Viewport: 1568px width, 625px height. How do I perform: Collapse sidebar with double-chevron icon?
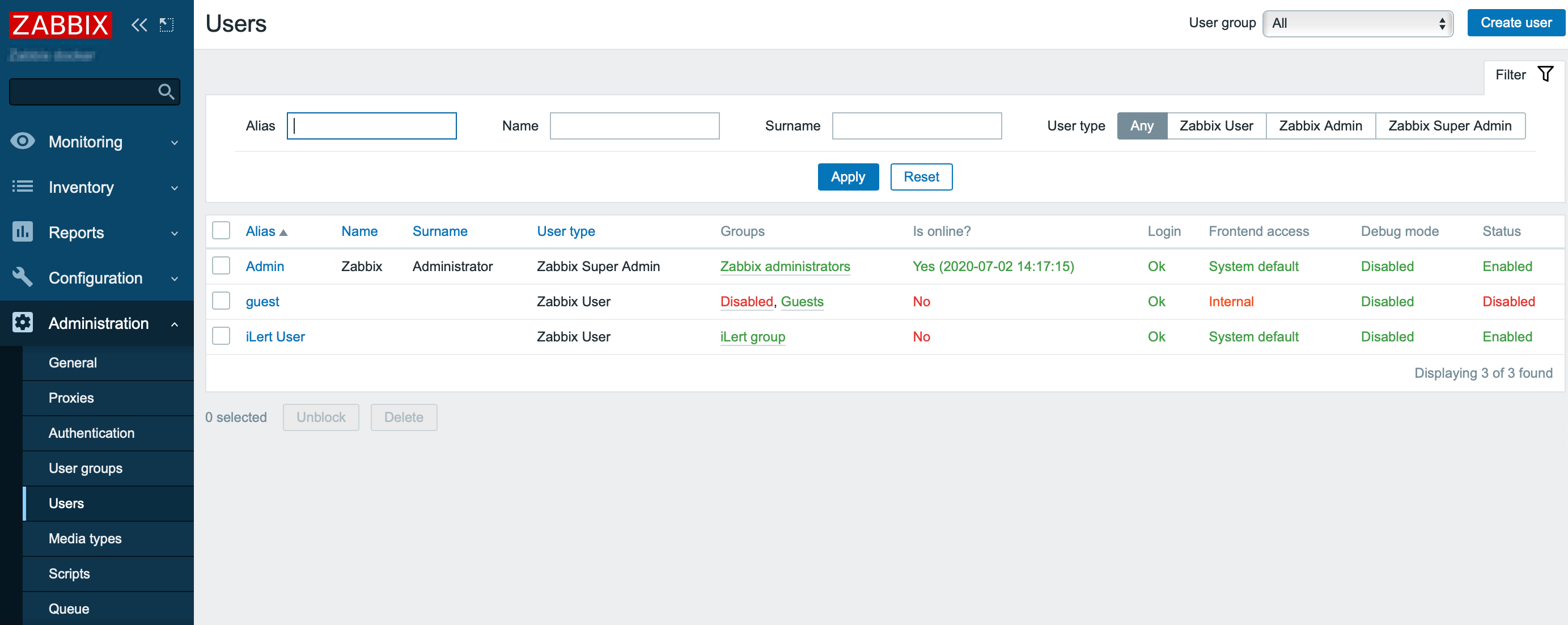pos(139,25)
